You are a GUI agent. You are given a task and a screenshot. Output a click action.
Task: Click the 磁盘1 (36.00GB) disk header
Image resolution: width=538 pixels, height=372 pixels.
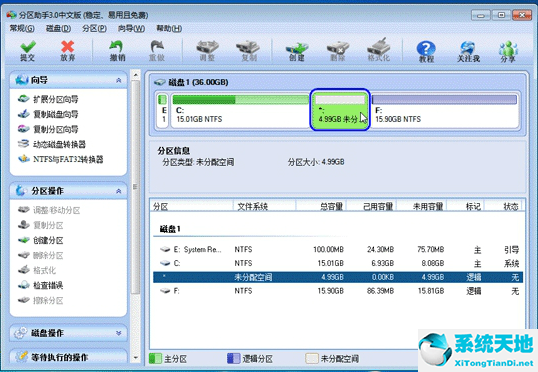tap(191, 82)
